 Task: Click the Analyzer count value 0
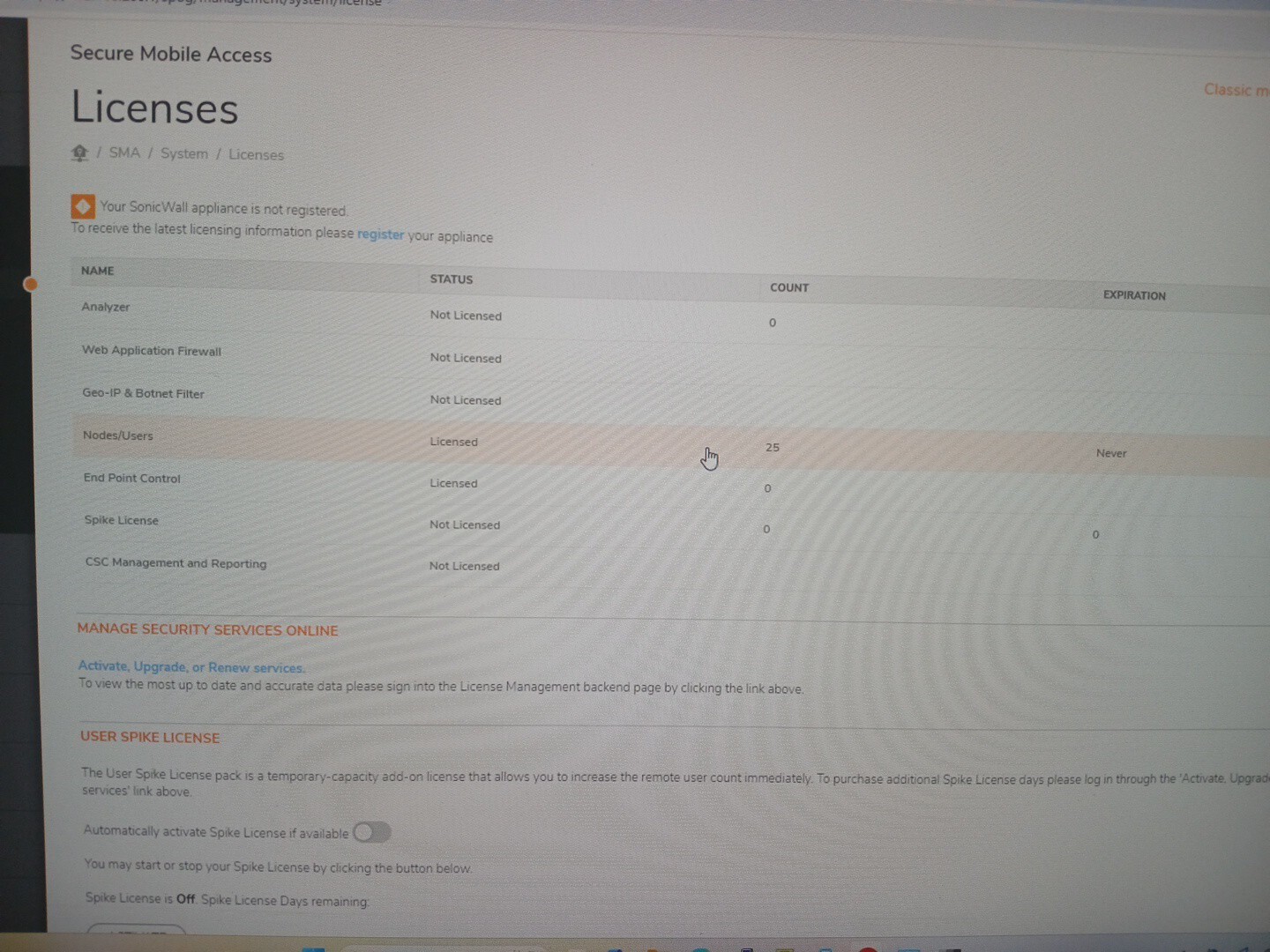[x=773, y=323]
